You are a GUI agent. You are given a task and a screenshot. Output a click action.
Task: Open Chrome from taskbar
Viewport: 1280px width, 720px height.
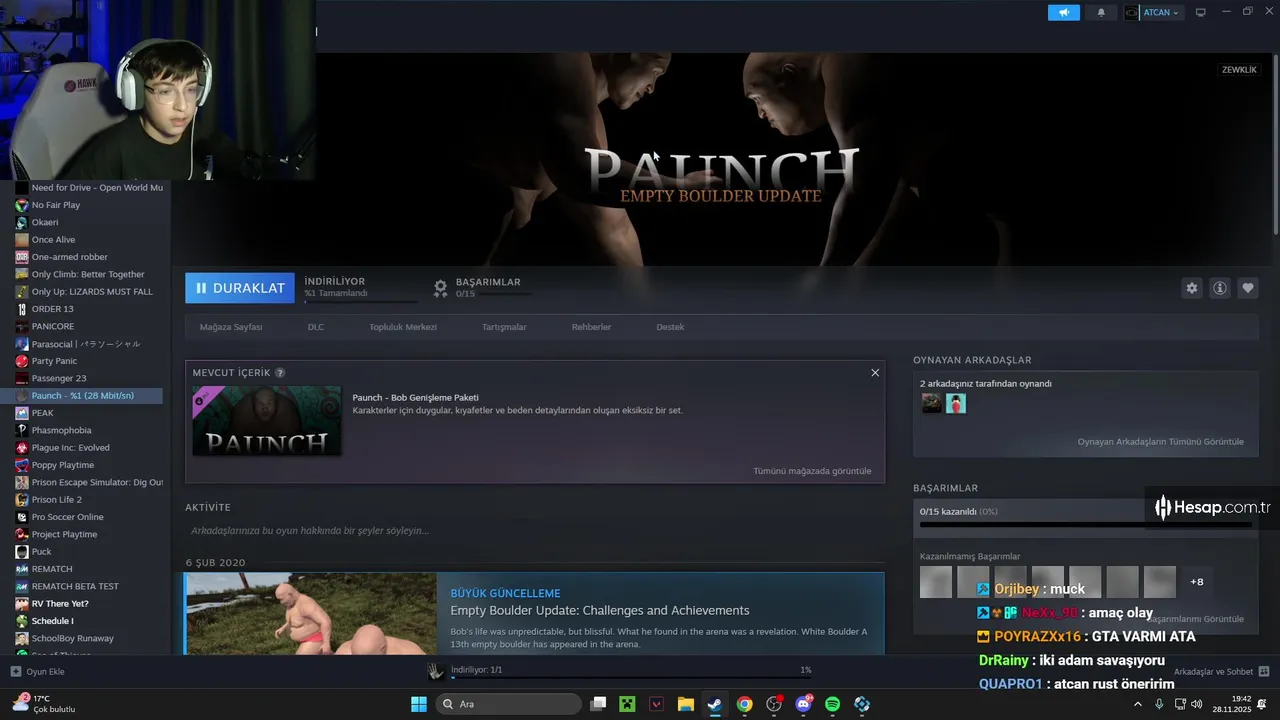click(744, 704)
